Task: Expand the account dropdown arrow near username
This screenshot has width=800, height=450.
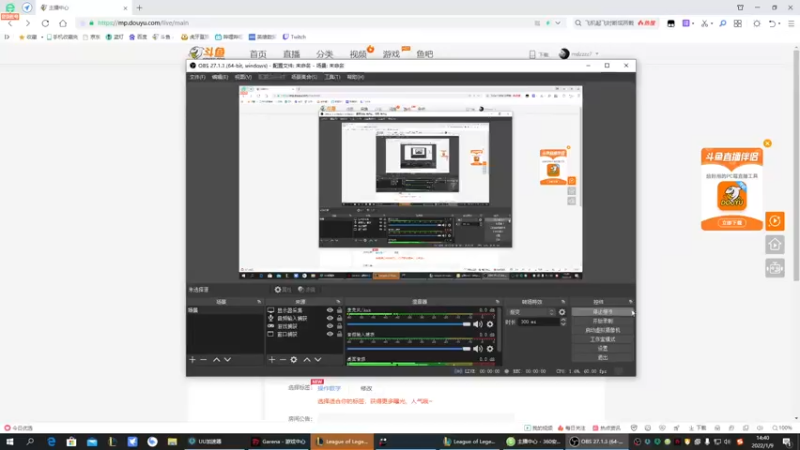Action: click(597, 54)
